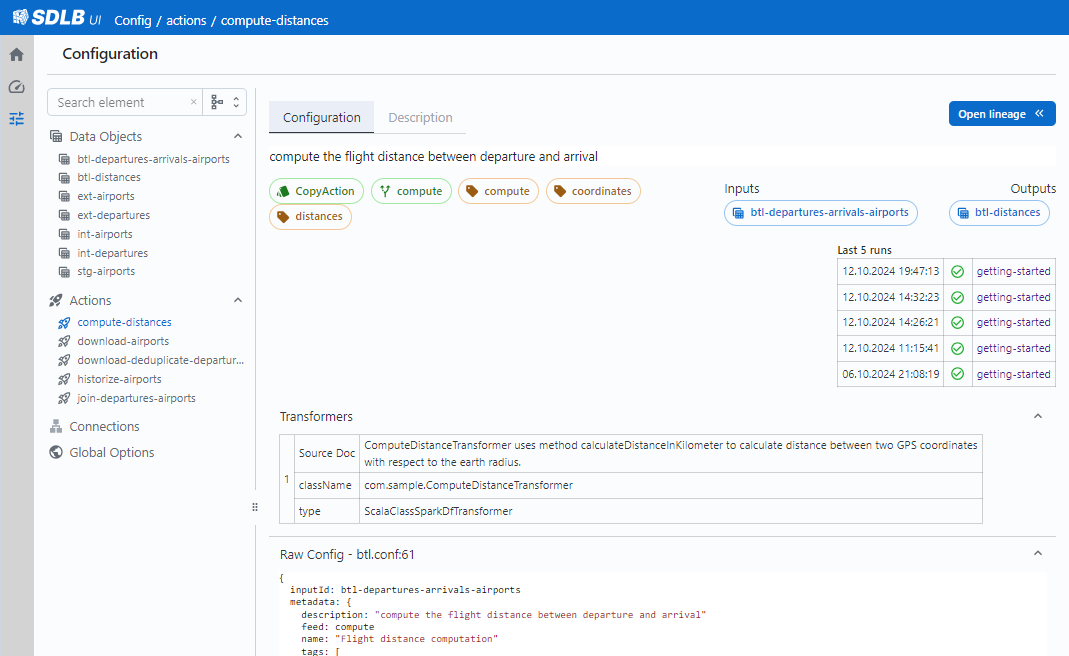Viewport: 1069px width, 656px height.
Task: Click the Open lineage button
Action: [1001, 114]
